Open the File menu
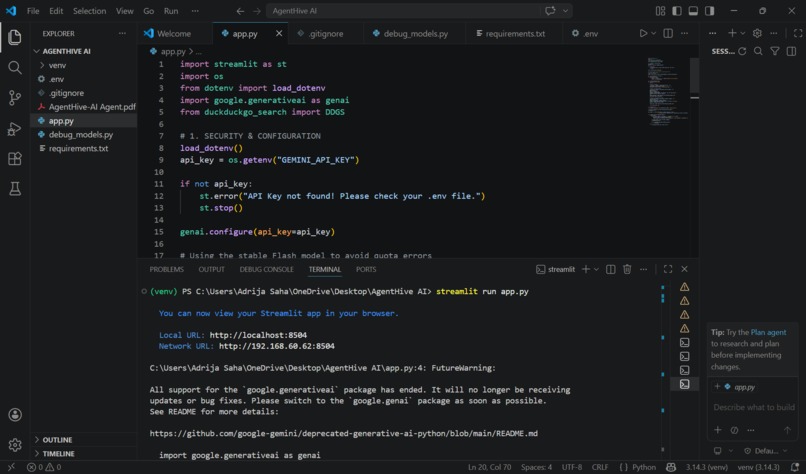 33,11
